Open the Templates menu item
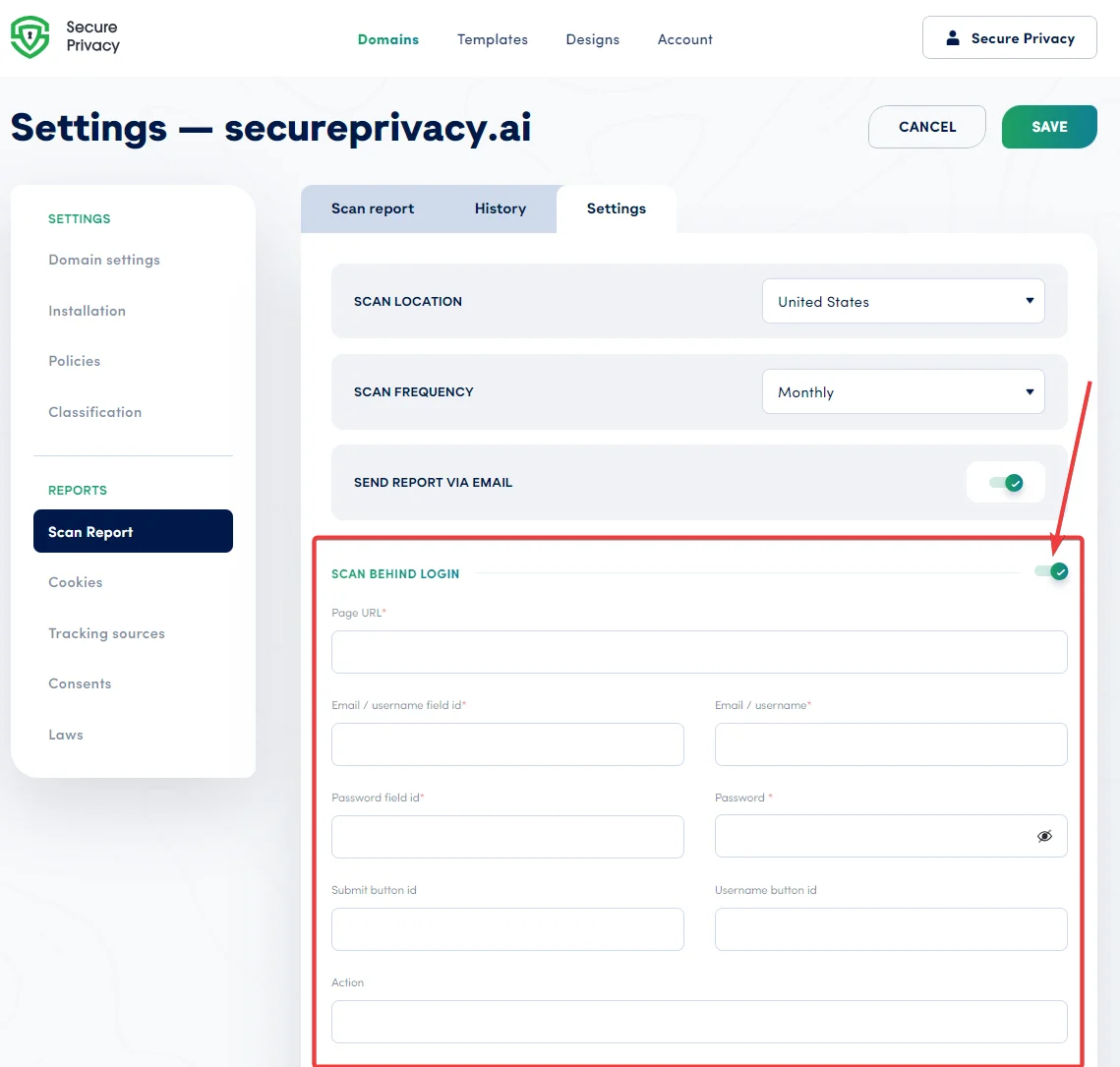This screenshot has height=1067, width=1120. [492, 39]
